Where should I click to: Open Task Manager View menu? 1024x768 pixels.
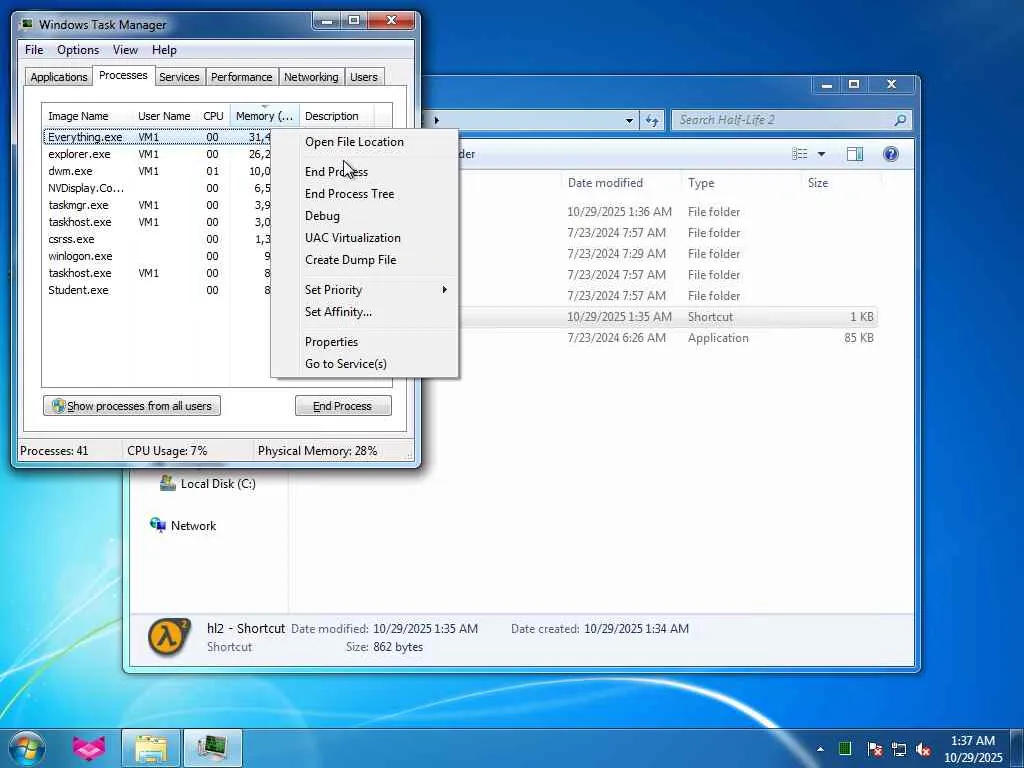point(125,50)
